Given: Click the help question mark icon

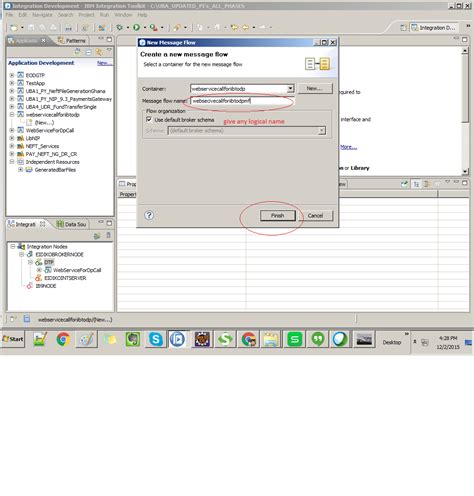Looking at the screenshot, I should pos(149,215).
